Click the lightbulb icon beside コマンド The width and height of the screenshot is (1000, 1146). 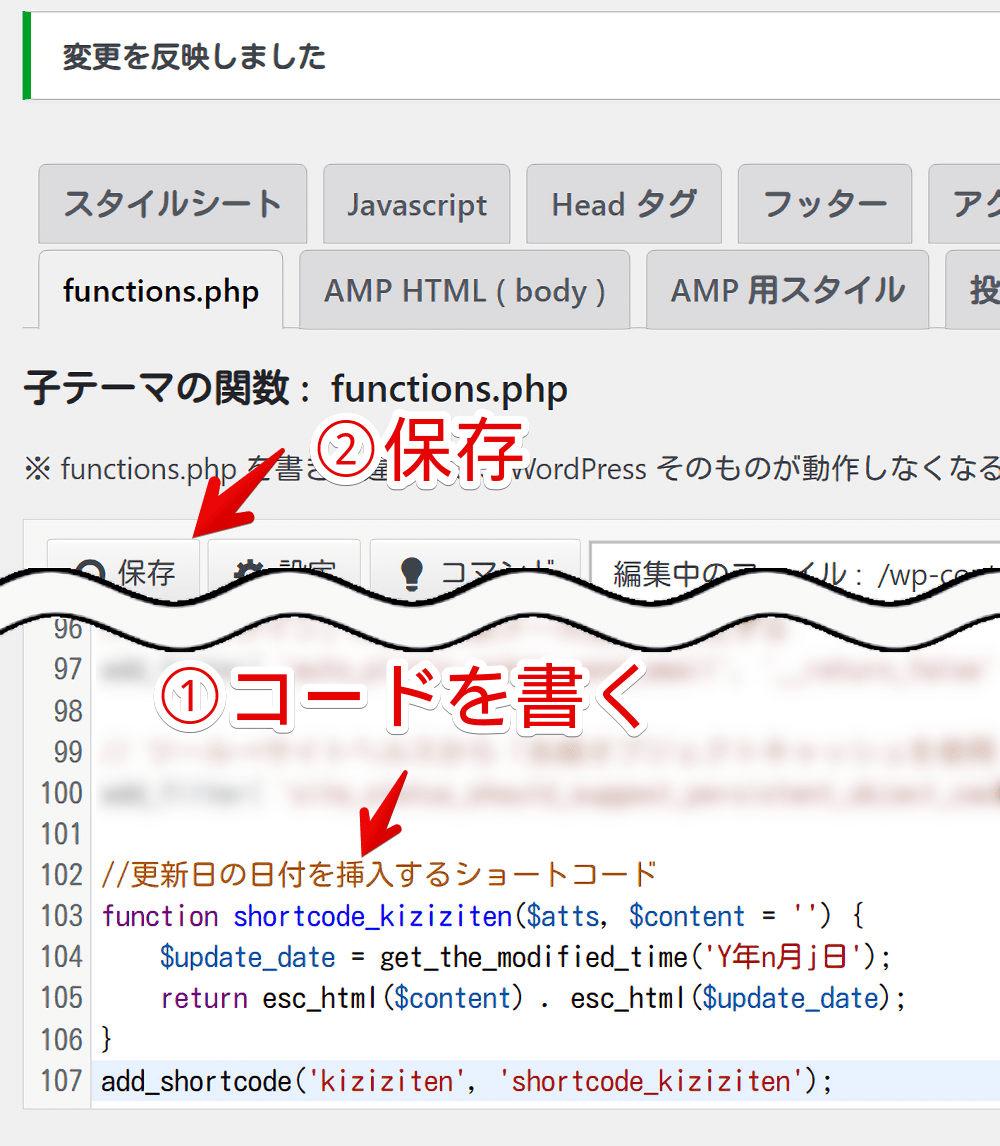click(x=412, y=574)
